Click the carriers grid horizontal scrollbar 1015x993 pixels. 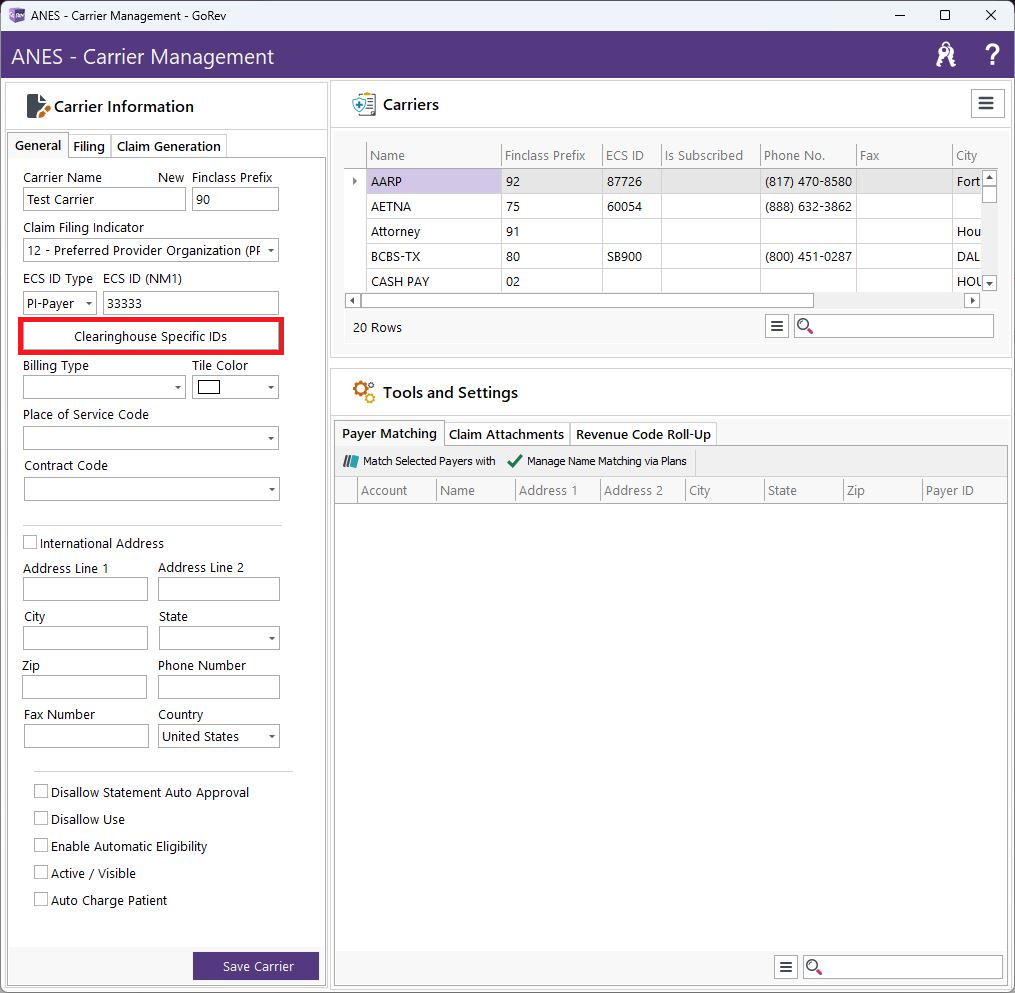point(587,300)
